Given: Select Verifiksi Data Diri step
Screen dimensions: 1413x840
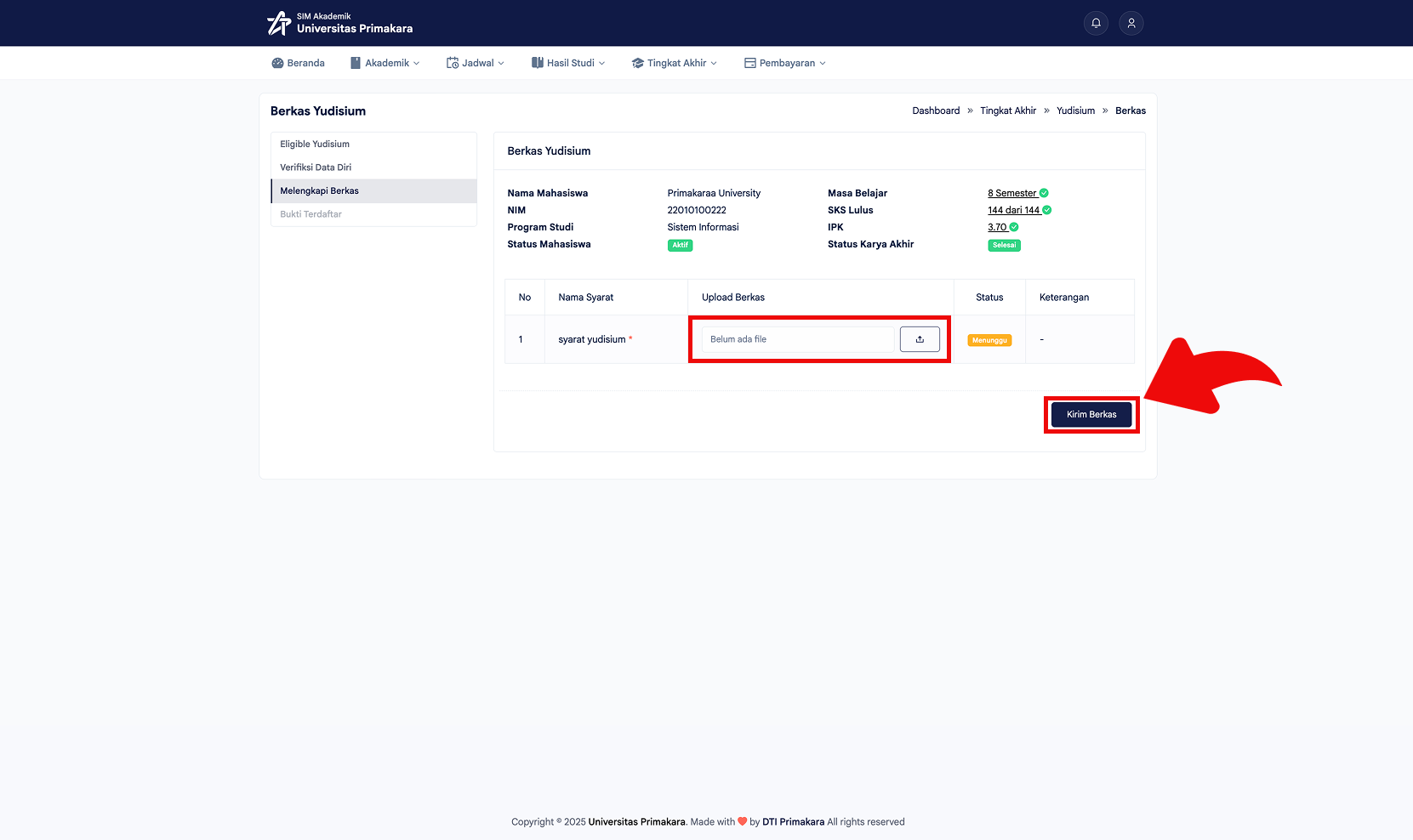Looking at the screenshot, I should click(x=373, y=167).
